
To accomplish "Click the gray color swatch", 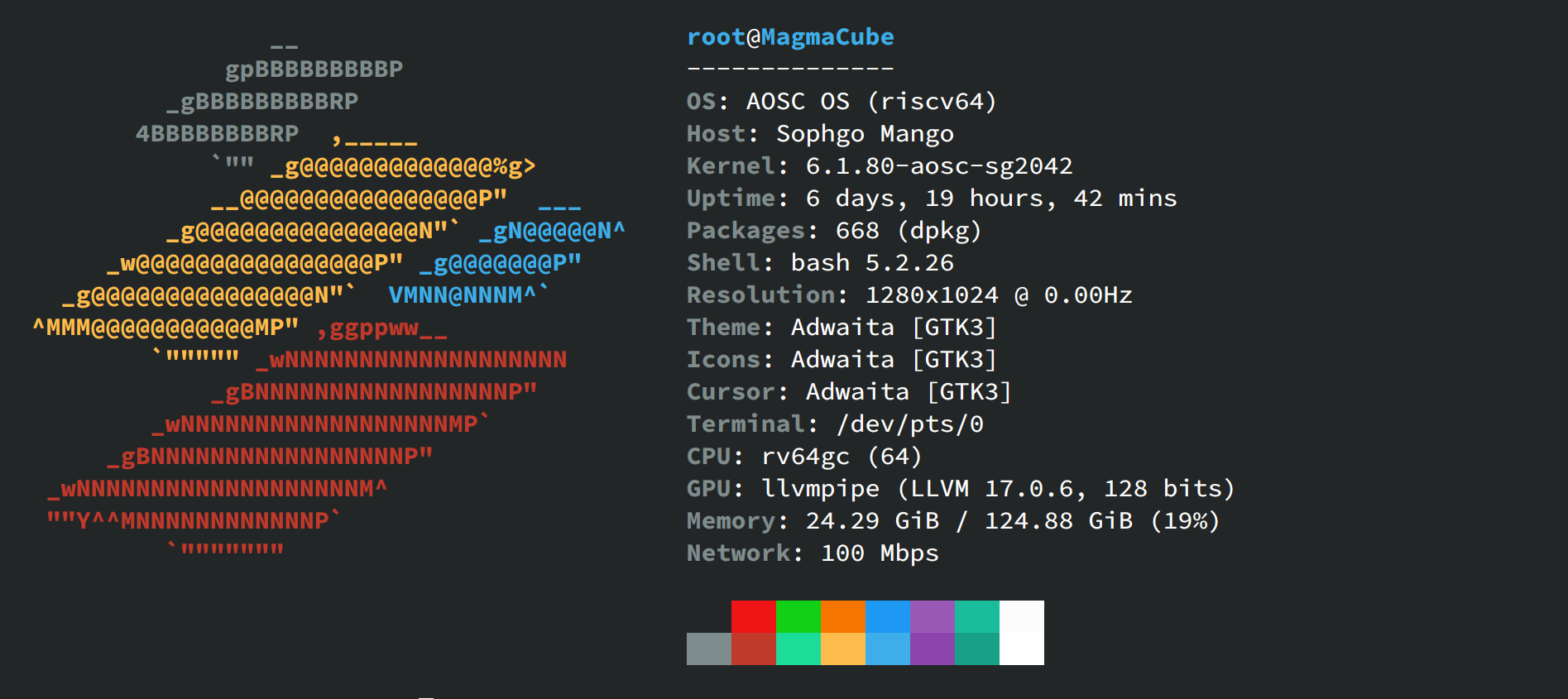I will click(x=708, y=649).
